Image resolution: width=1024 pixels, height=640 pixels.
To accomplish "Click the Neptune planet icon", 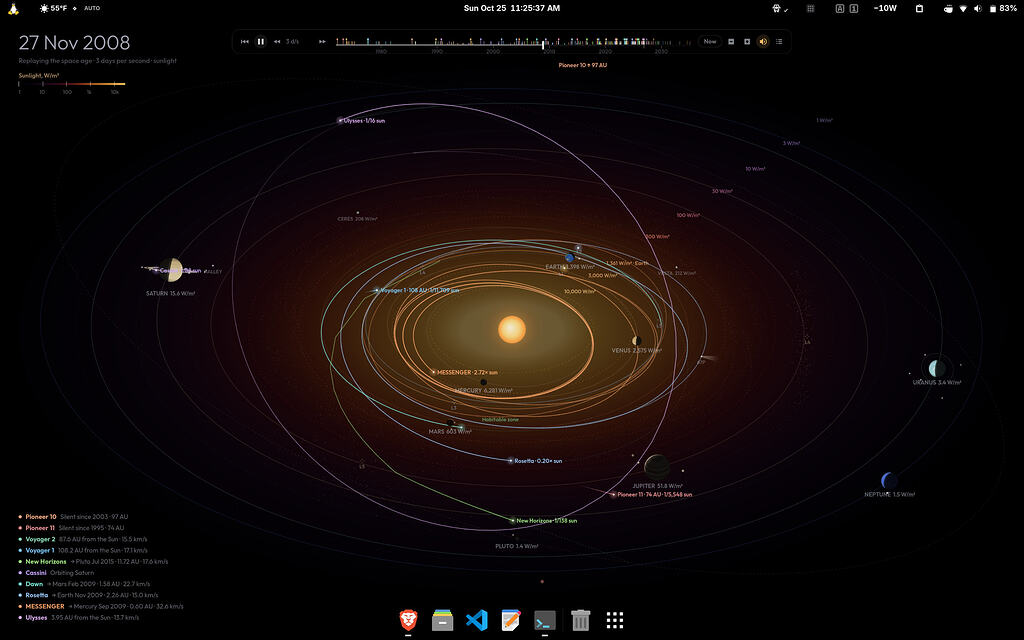I will (x=889, y=481).
